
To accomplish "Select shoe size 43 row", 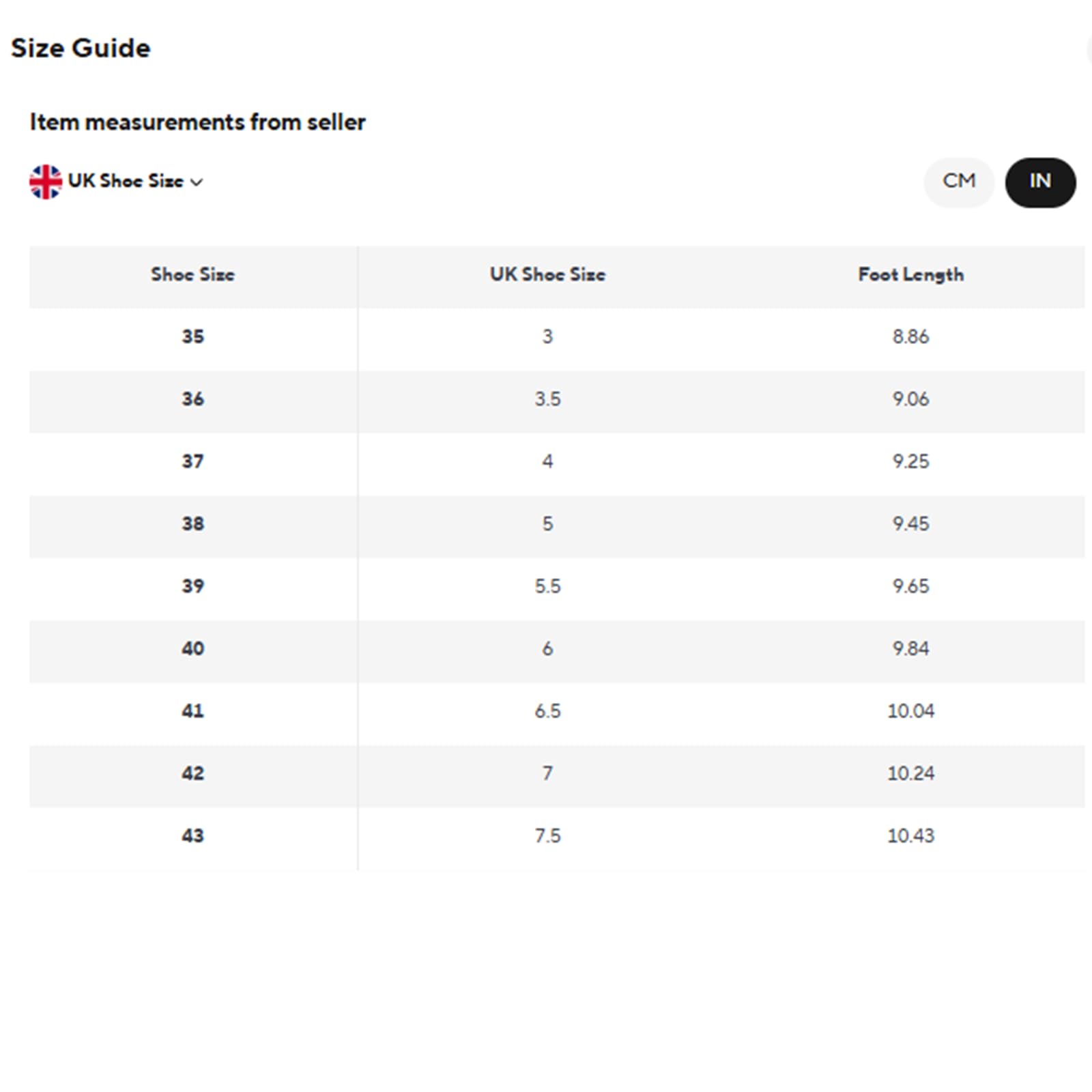I will [x=557, y=837].
